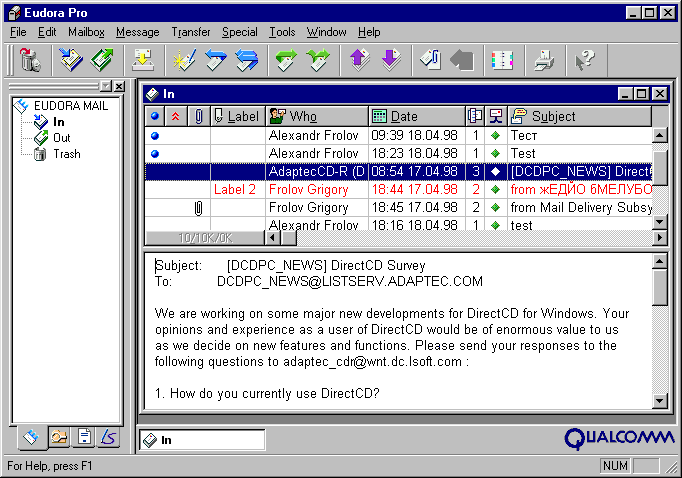
Task: Click the Check Mail toolbar icon
Action: pyautogui.click(x=143, y=60)
